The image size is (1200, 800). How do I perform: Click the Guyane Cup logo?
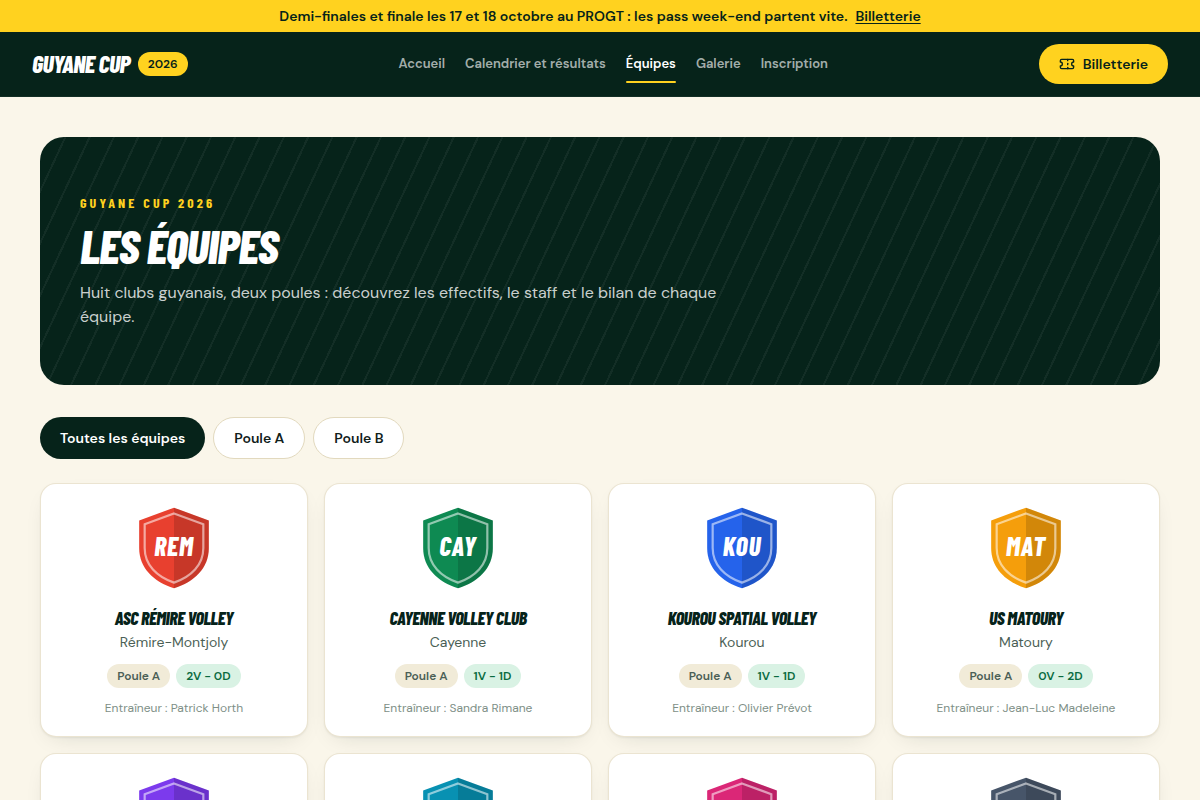82,64
